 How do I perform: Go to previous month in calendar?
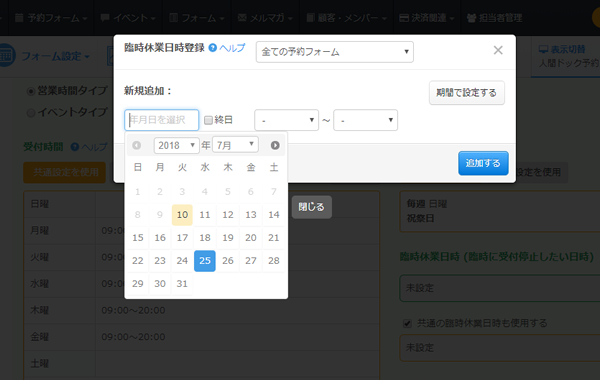click(137, 145)
